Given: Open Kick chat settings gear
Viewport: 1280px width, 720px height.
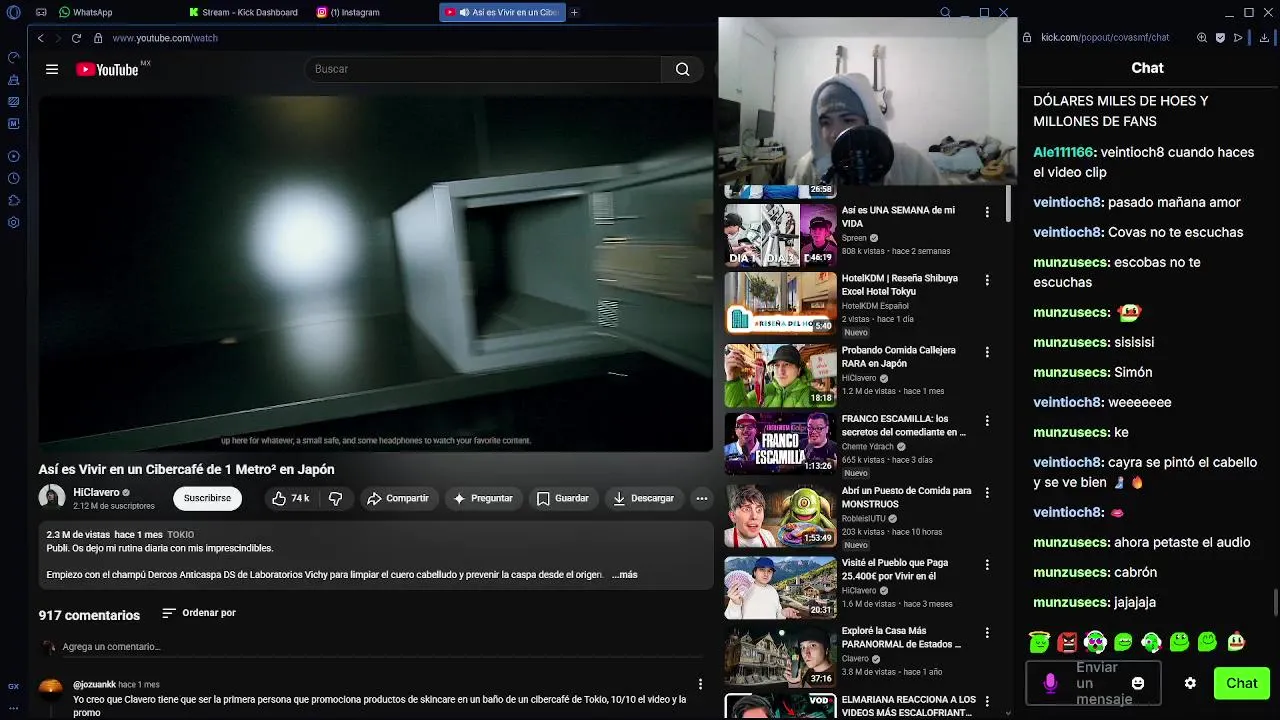Looking at the screenshot, I should pos(1190,683).
